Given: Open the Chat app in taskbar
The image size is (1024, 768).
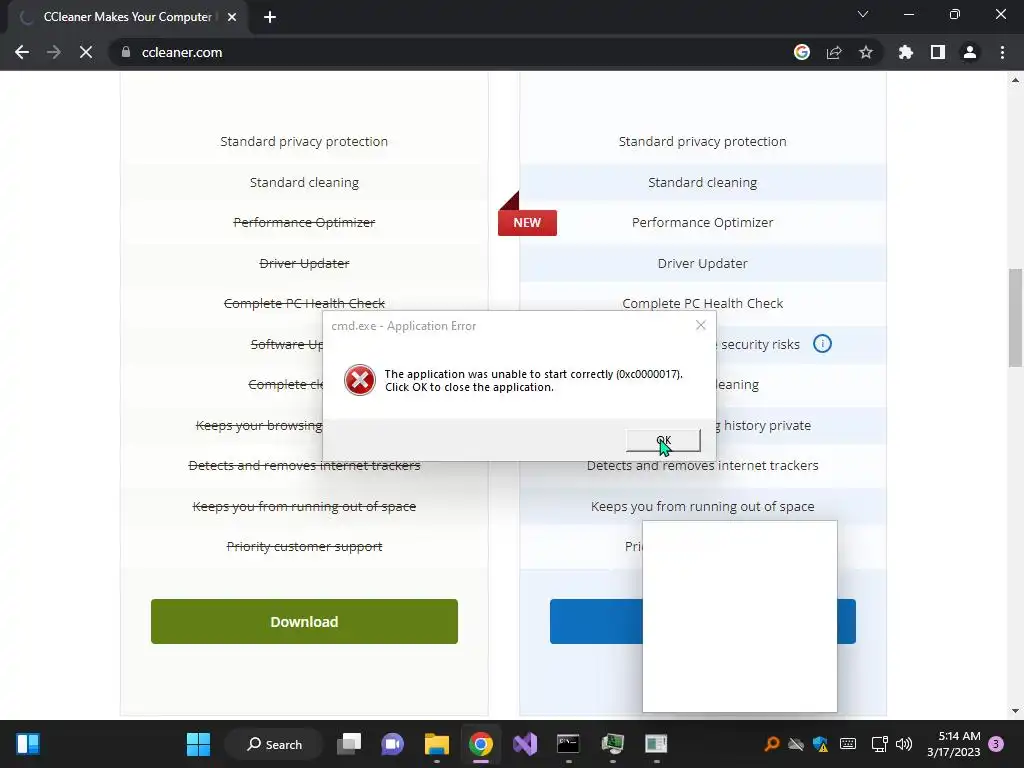Looking at the screenshot, I should point(392,744).
